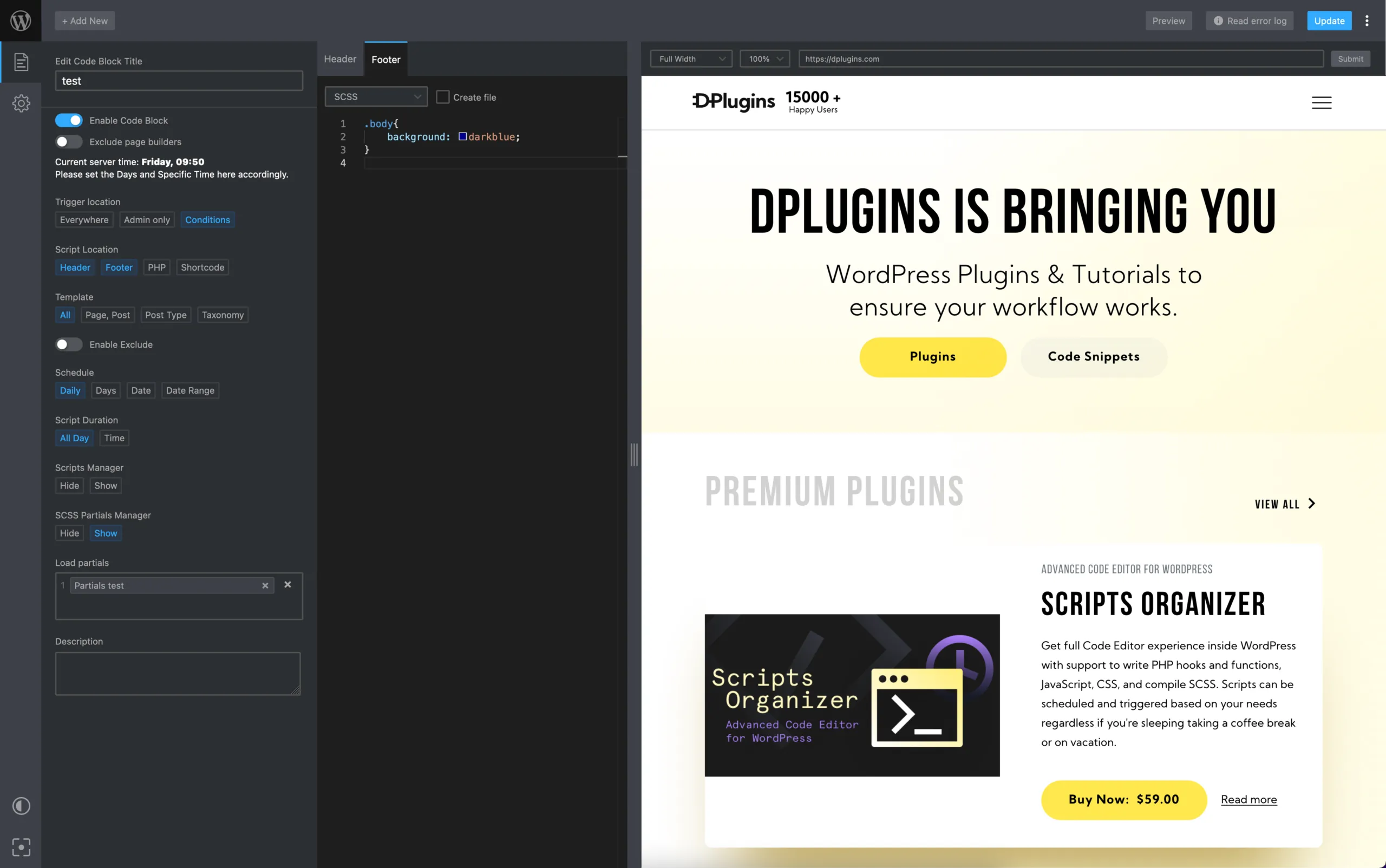Check the Create file checkbox
The image size is (1386, 868).
[x=442, y=97]
